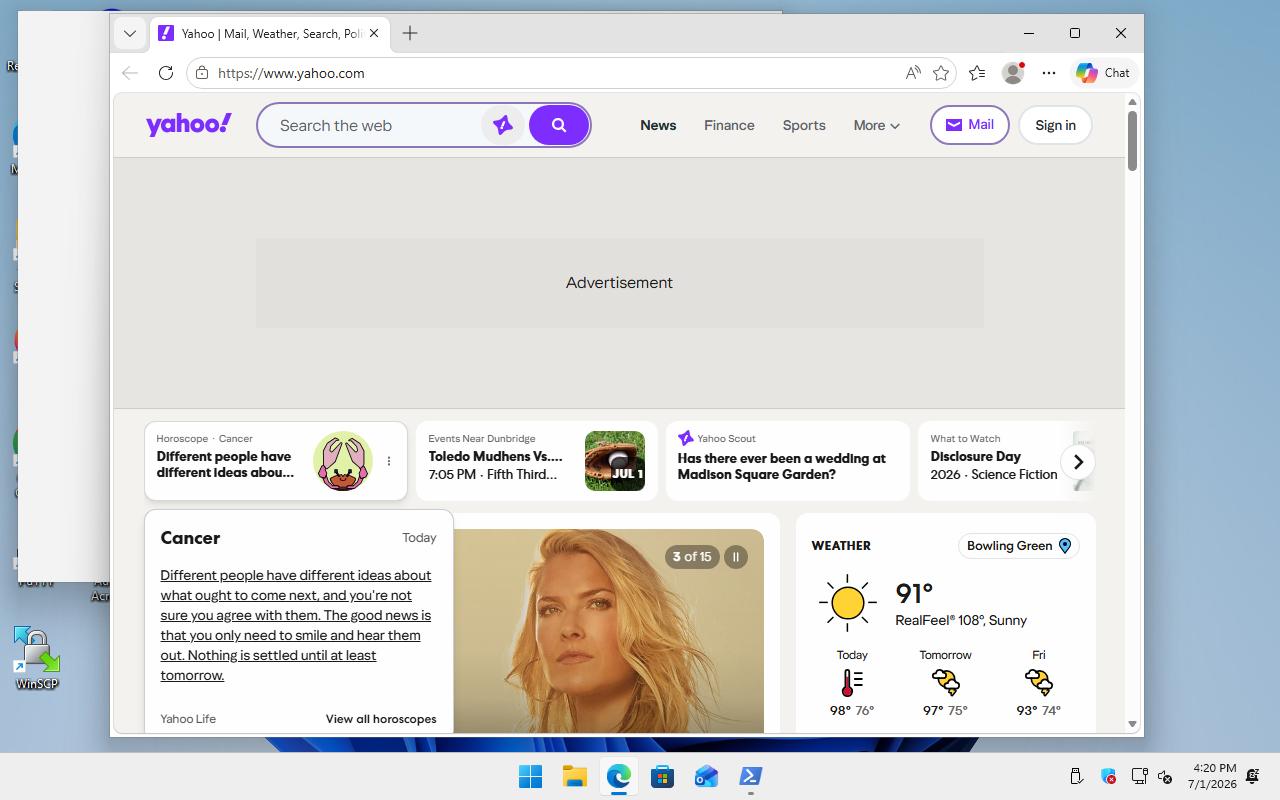Go to the News section
This screenshot has width=1280, height=800.
pos(658,125)
